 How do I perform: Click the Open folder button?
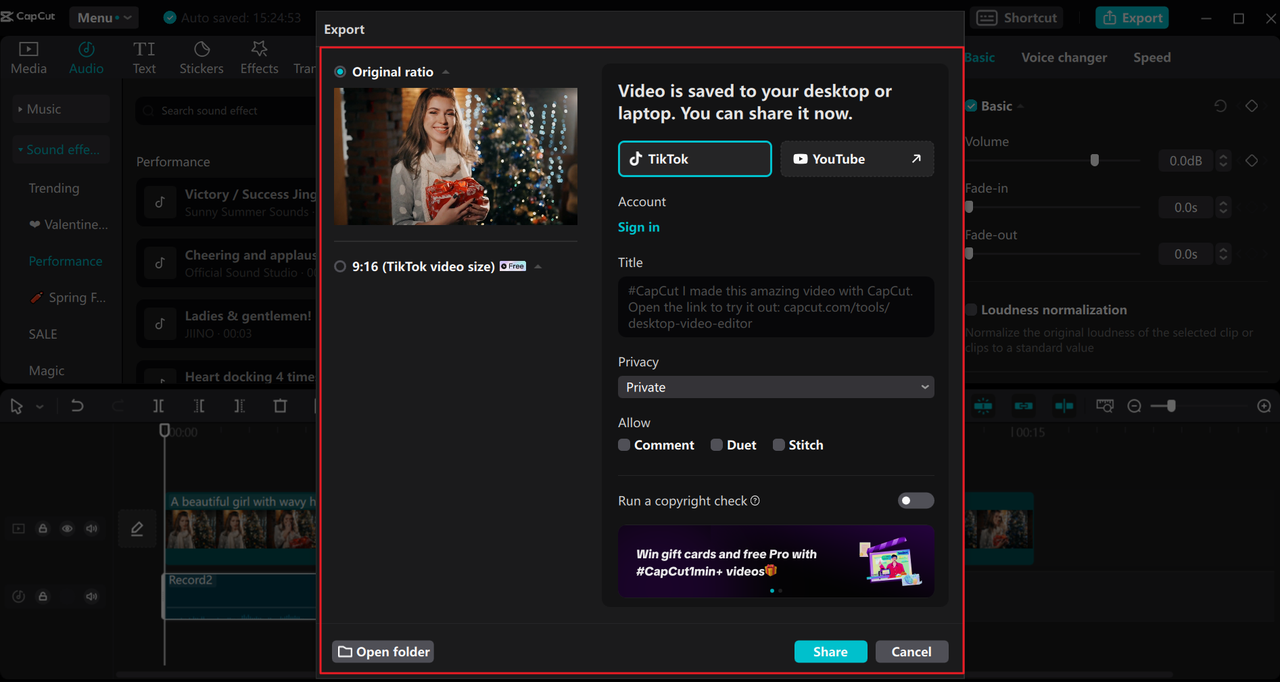pos(383,652)
